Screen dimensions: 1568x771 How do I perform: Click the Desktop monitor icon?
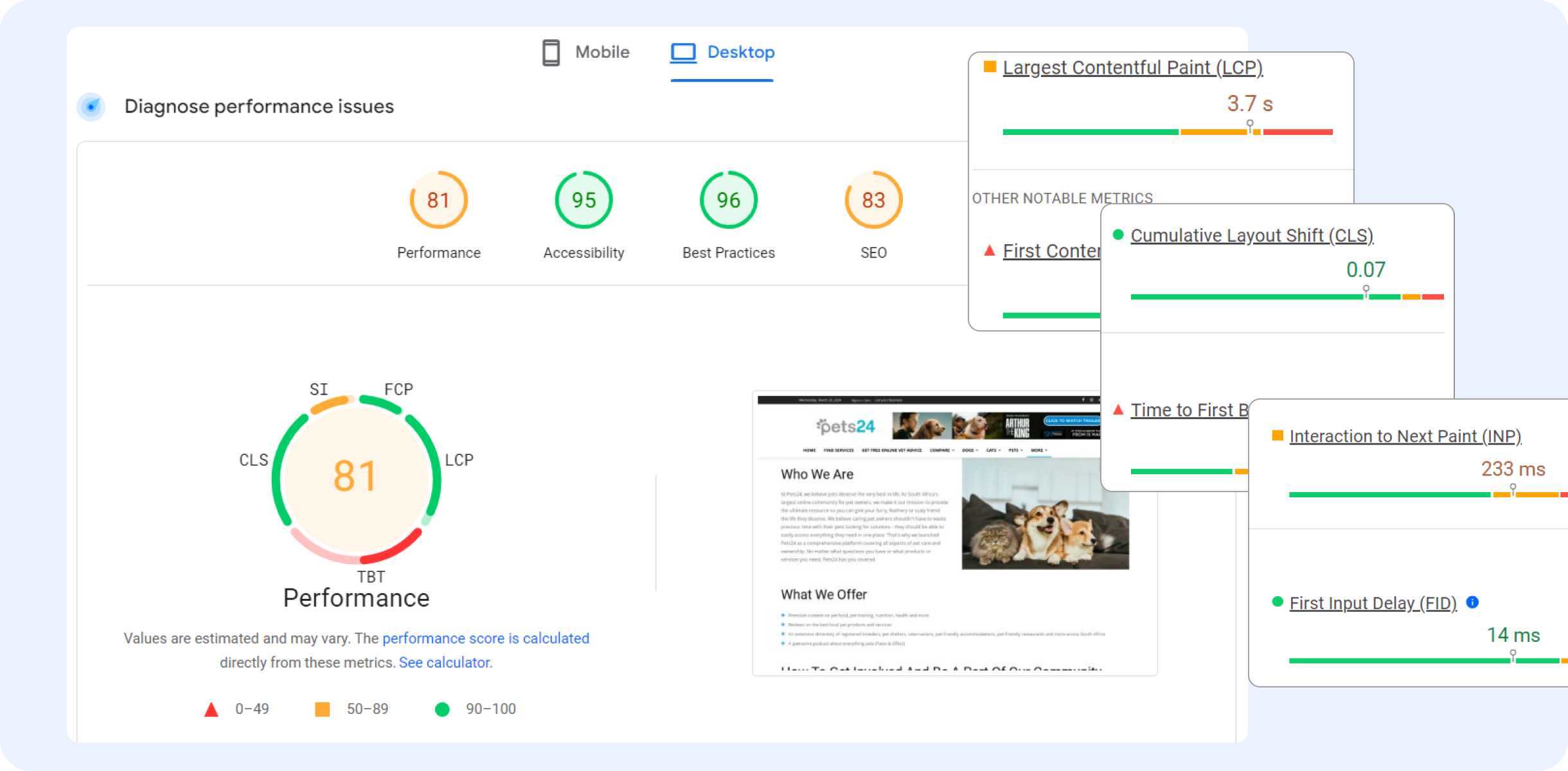coord(683,53)
